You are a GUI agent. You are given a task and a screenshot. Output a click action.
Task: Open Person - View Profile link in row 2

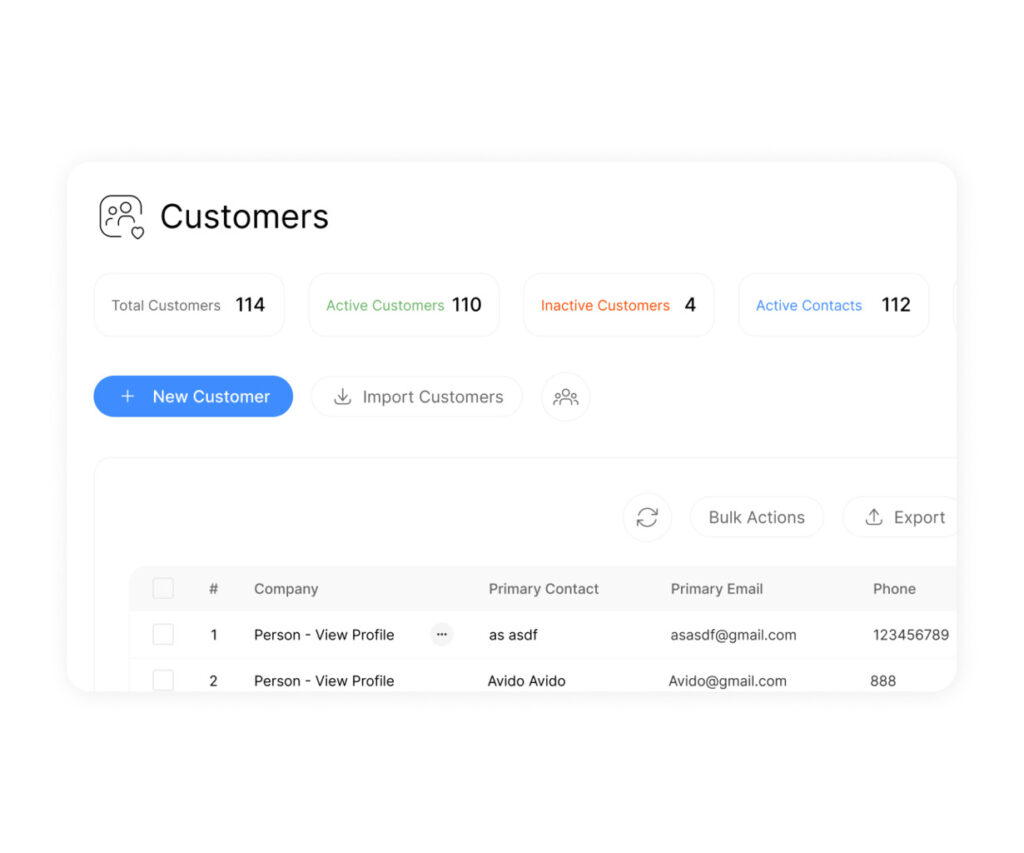pos(324,681)
